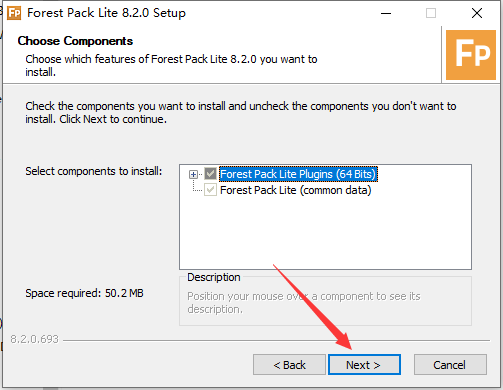The image size is (503, 390).
Task: Close the setup window
Action: click(477, 13)
